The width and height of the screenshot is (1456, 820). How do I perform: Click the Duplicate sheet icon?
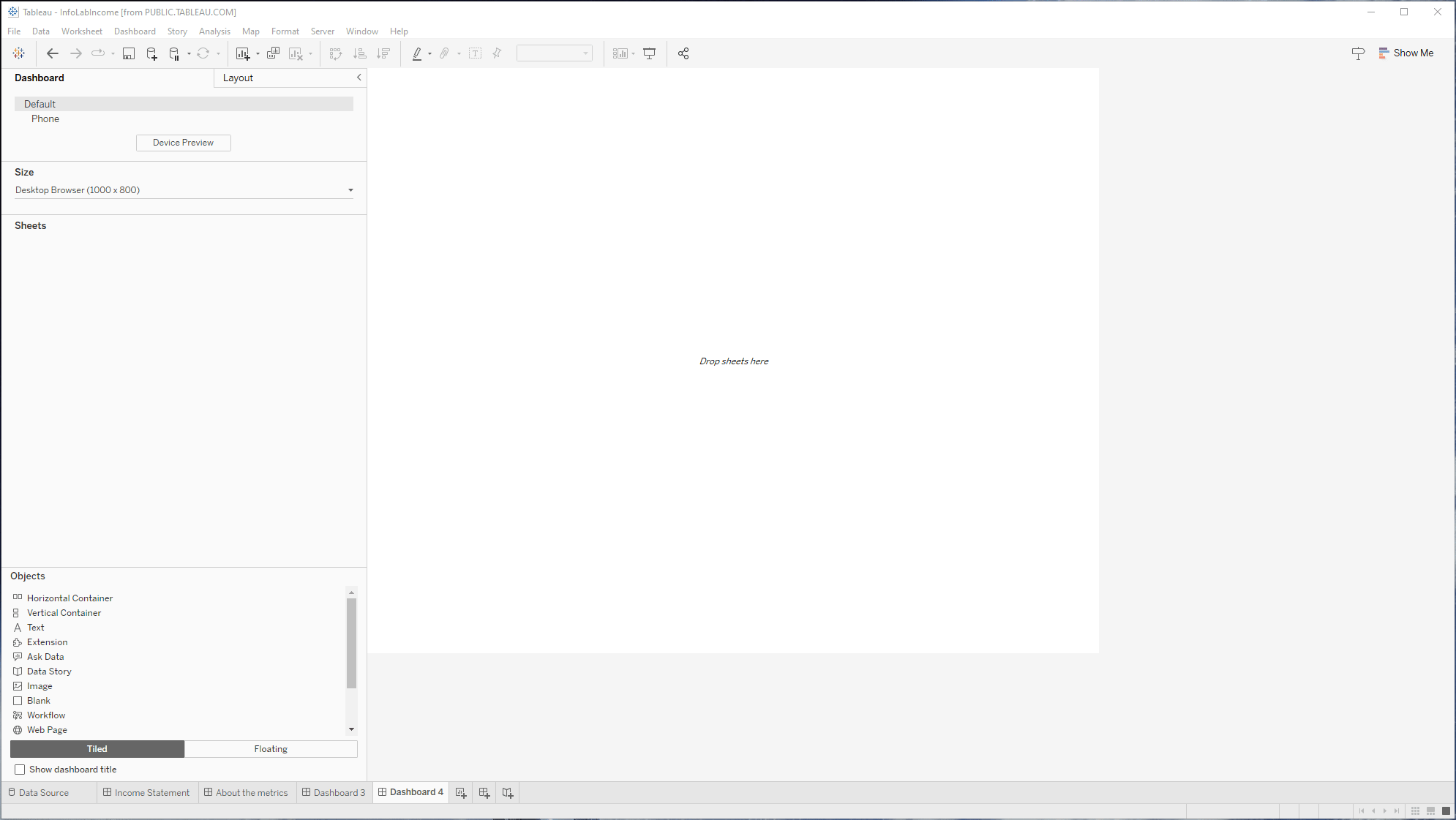pos(273,53)
